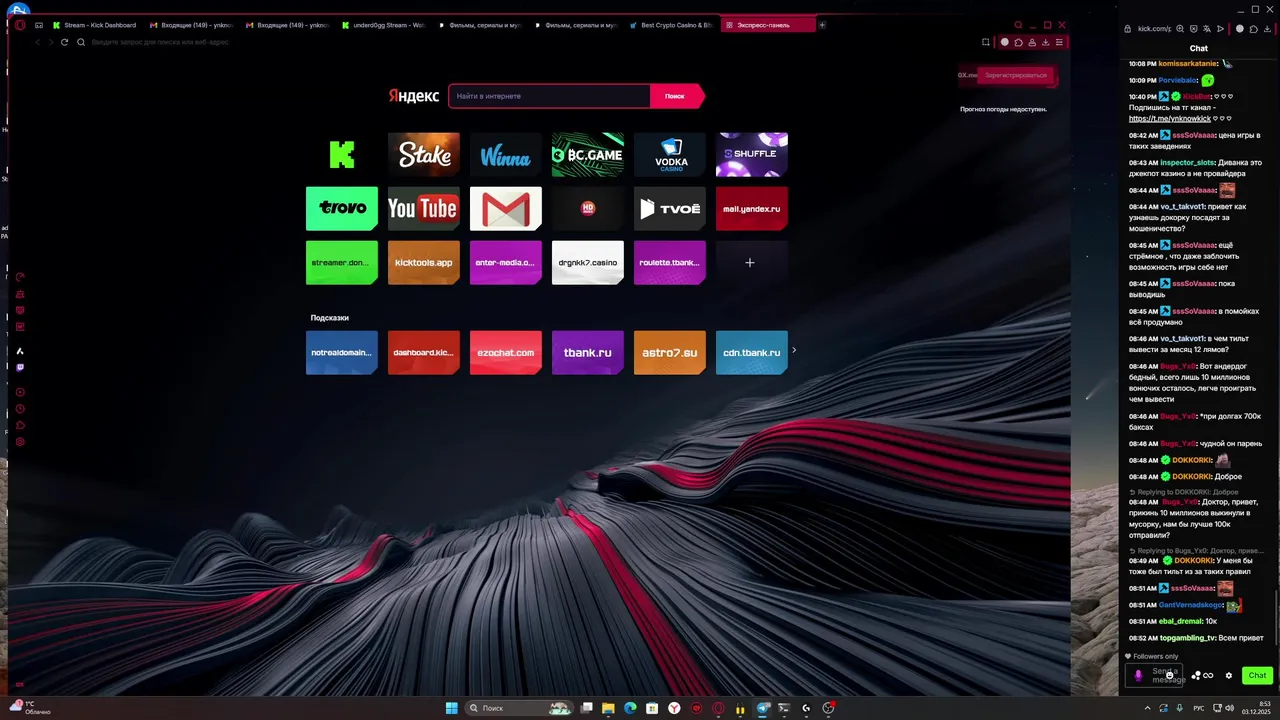Focus the Yandex search input field
The height and width of the screenshot is (720, 1280).
coord(549,96)
